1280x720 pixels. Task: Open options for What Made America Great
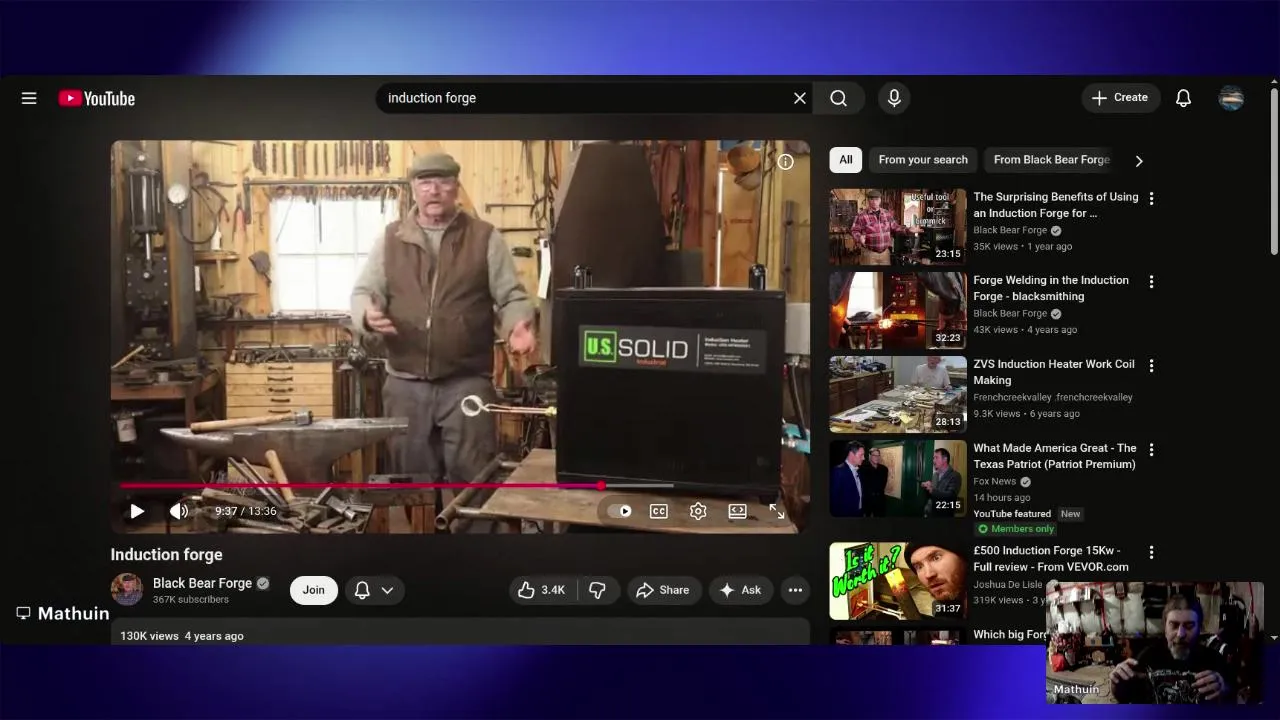(1151, 450)
